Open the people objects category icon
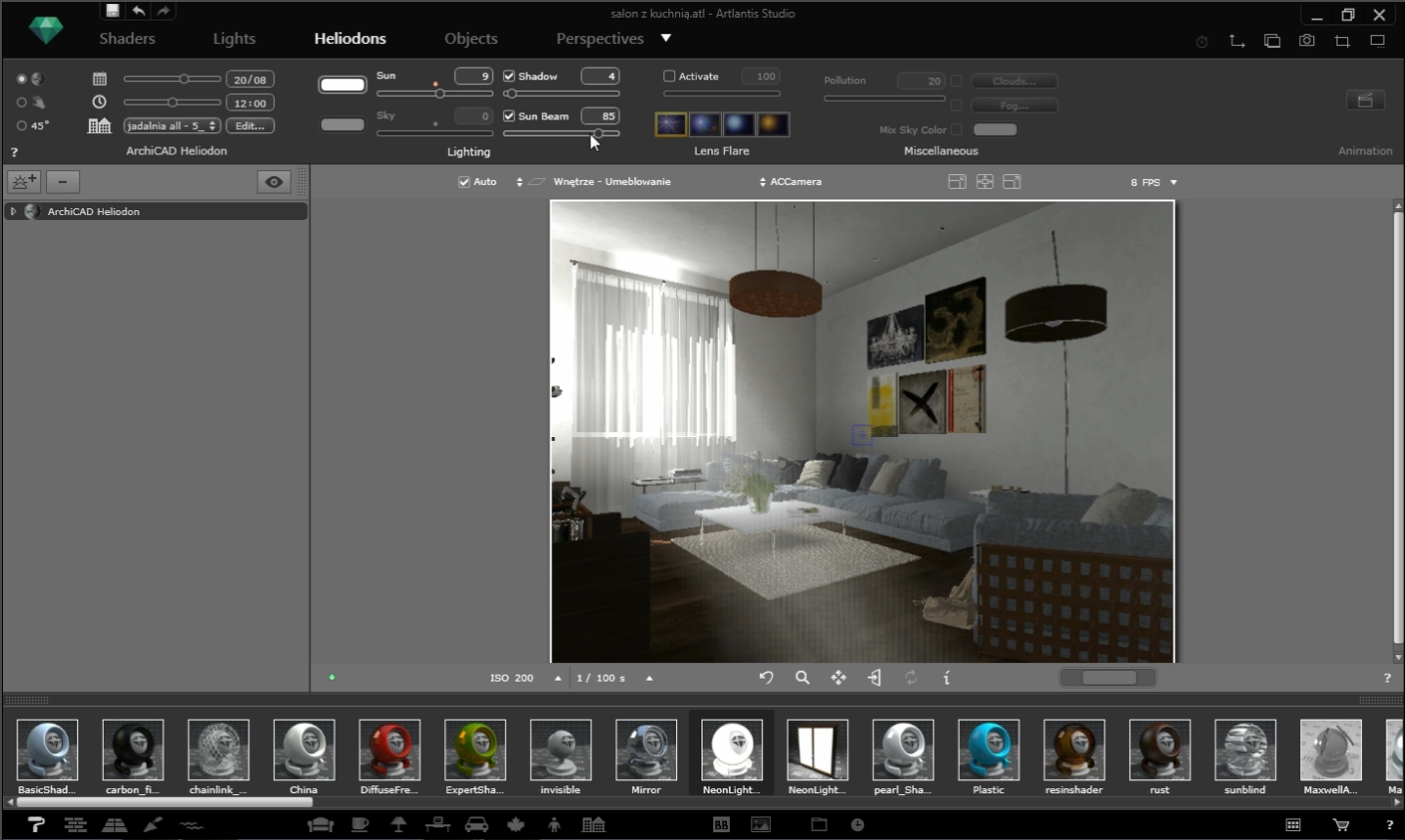The width and height of the screenshot is (1405, 840). (x=554, y=824)
